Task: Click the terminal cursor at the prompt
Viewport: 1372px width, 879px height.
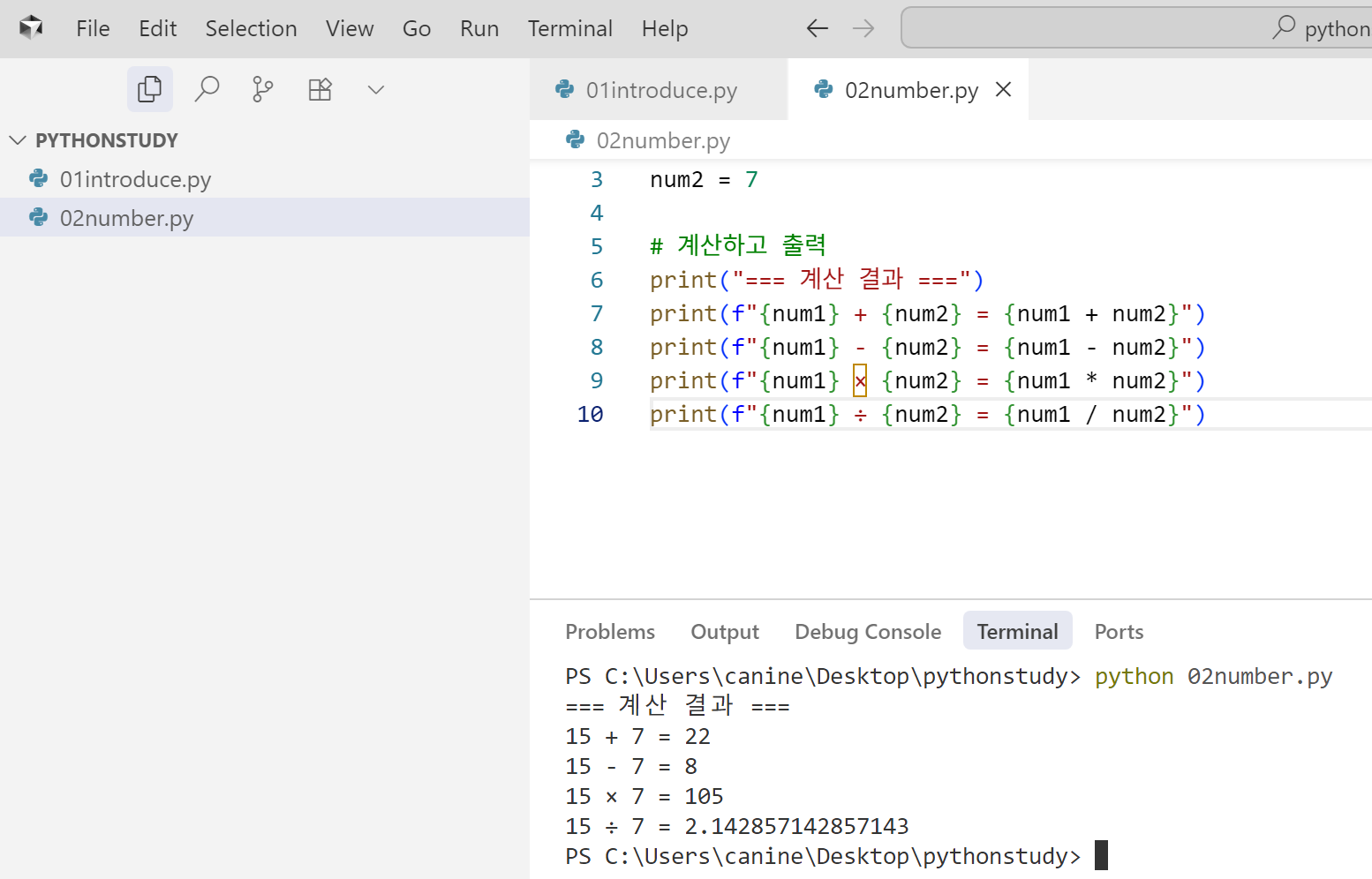Action: (1101, 855)
